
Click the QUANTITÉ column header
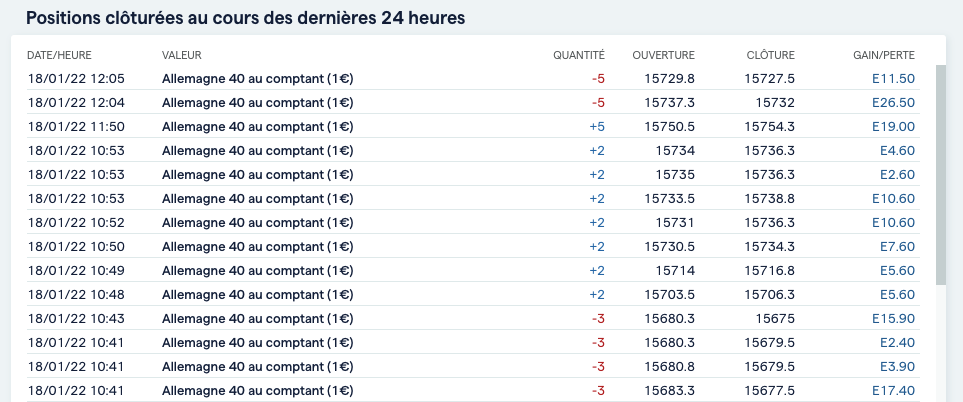click(579, 54)
